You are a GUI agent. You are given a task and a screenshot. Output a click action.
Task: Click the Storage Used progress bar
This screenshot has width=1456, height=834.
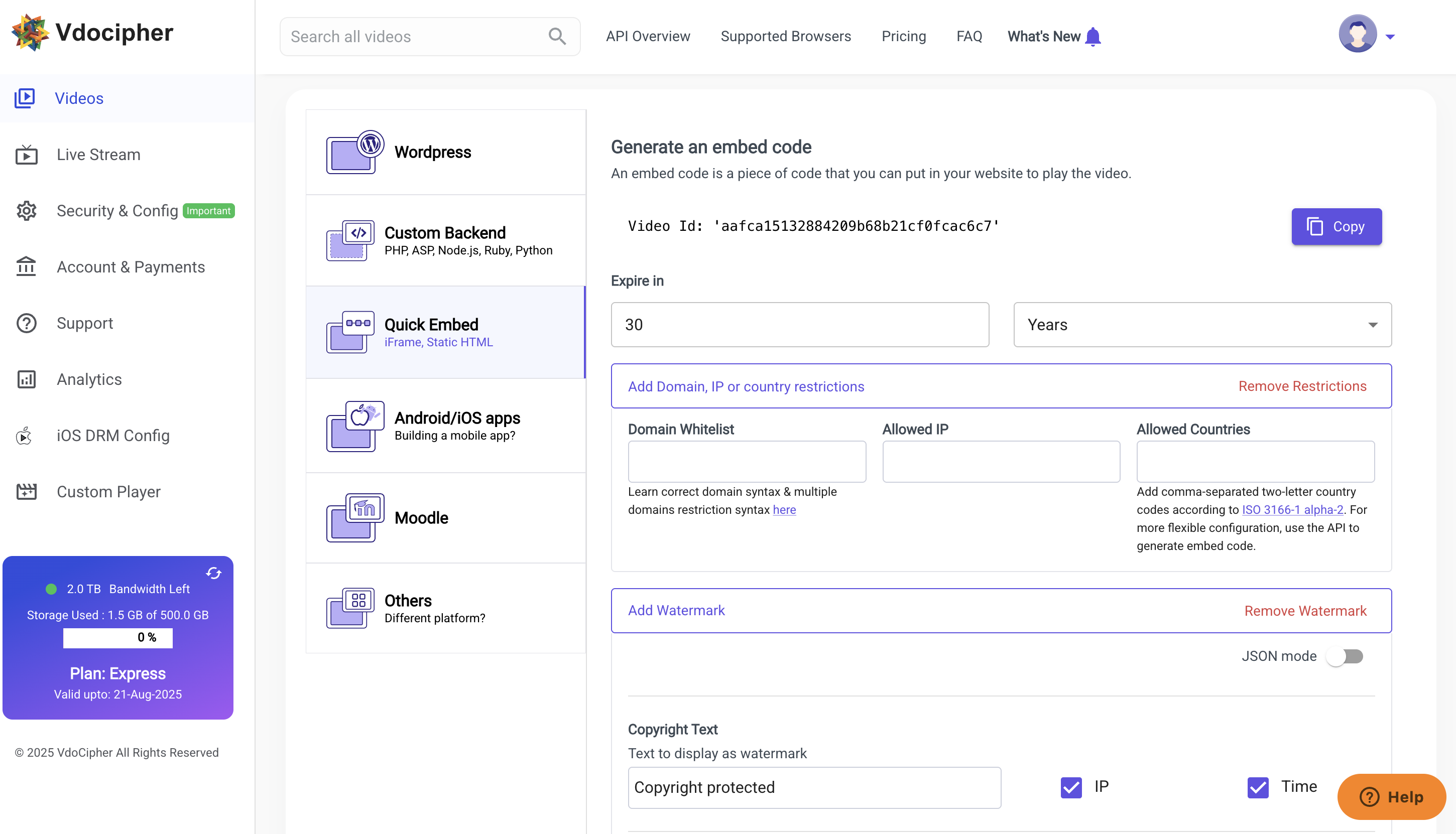[117, 637]
